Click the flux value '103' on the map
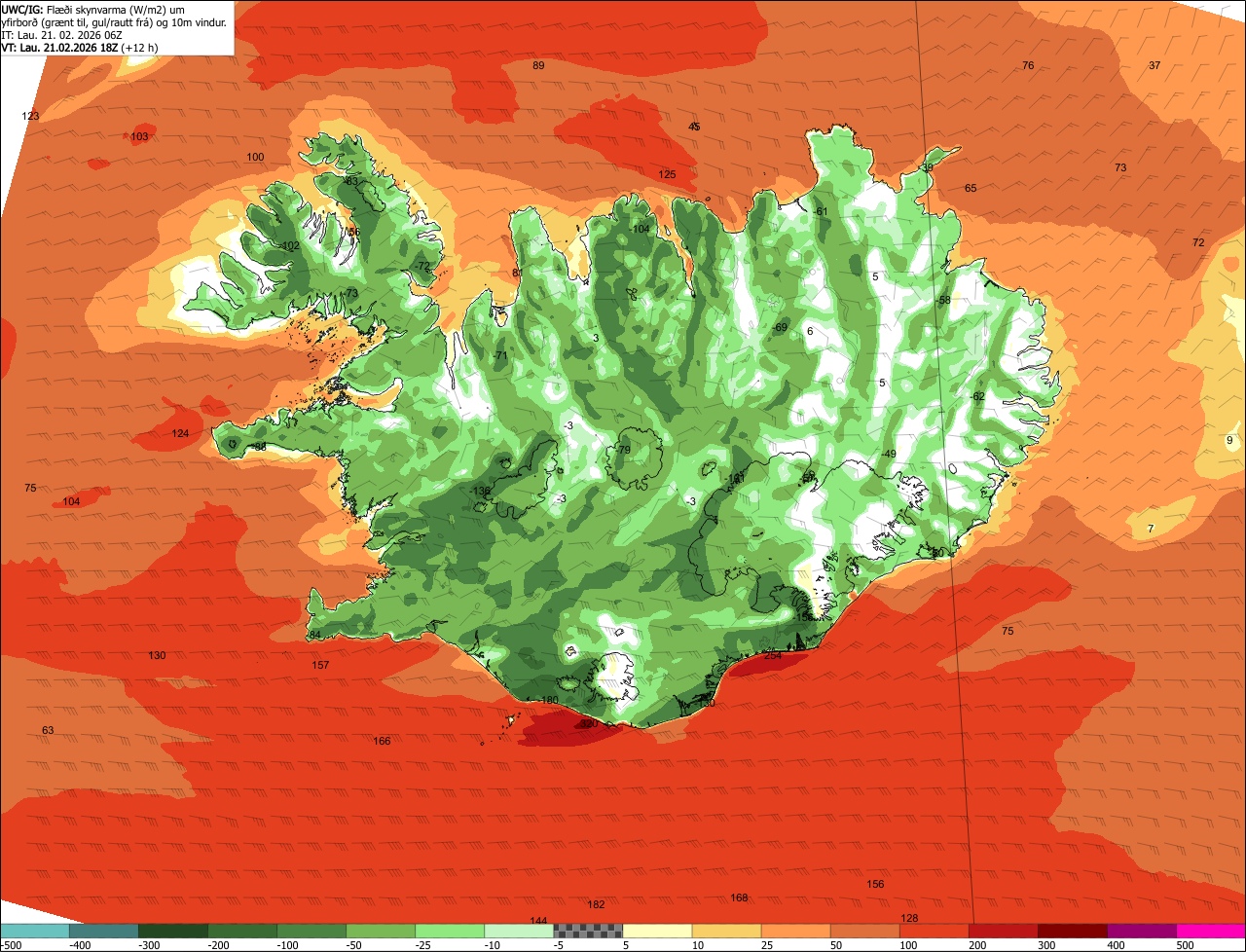Screen dimensions: 1246x952 click(140, 136)
